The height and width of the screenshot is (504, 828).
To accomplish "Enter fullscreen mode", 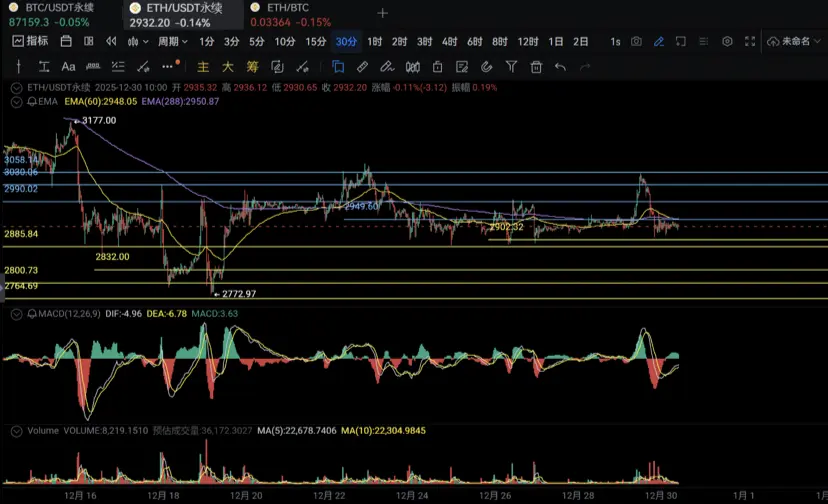I will [750, 41].
